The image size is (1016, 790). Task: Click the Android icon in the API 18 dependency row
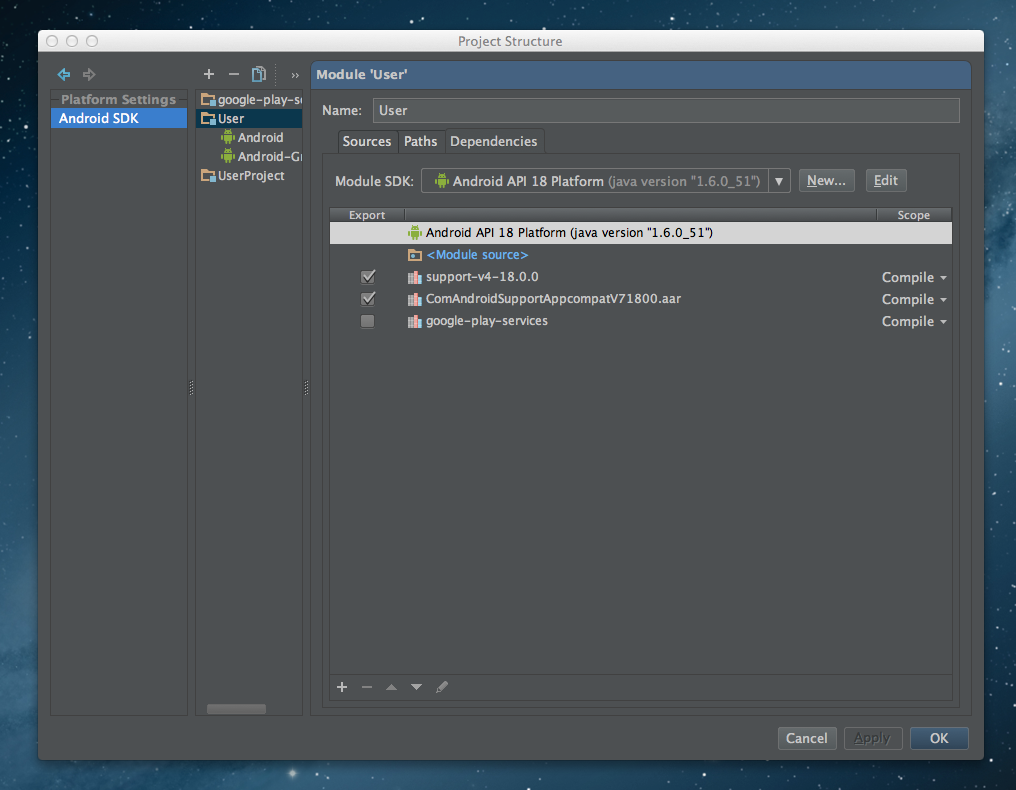[x=415, y=233]
